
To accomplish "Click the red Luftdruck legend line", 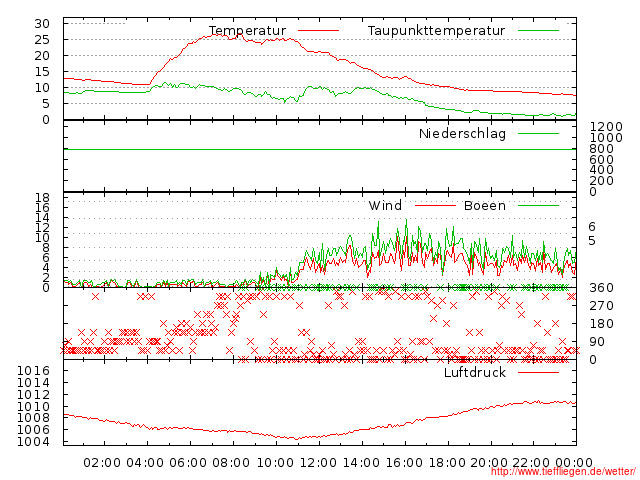I will tap(538, 372).
